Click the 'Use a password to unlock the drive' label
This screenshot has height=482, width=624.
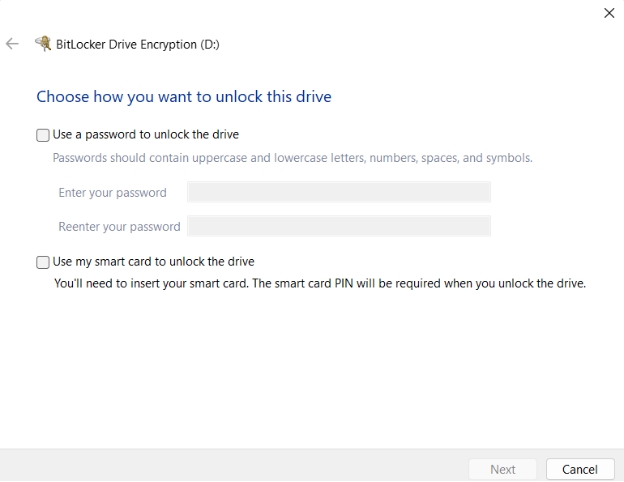tap(145, 134)
